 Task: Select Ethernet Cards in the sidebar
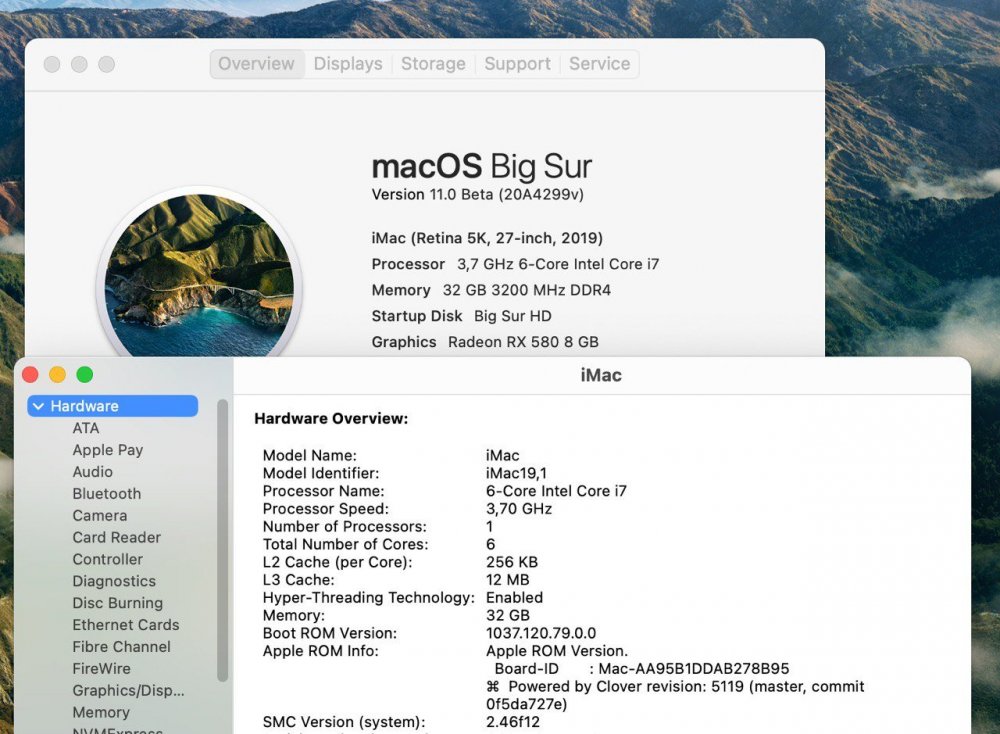click(126, 625)
